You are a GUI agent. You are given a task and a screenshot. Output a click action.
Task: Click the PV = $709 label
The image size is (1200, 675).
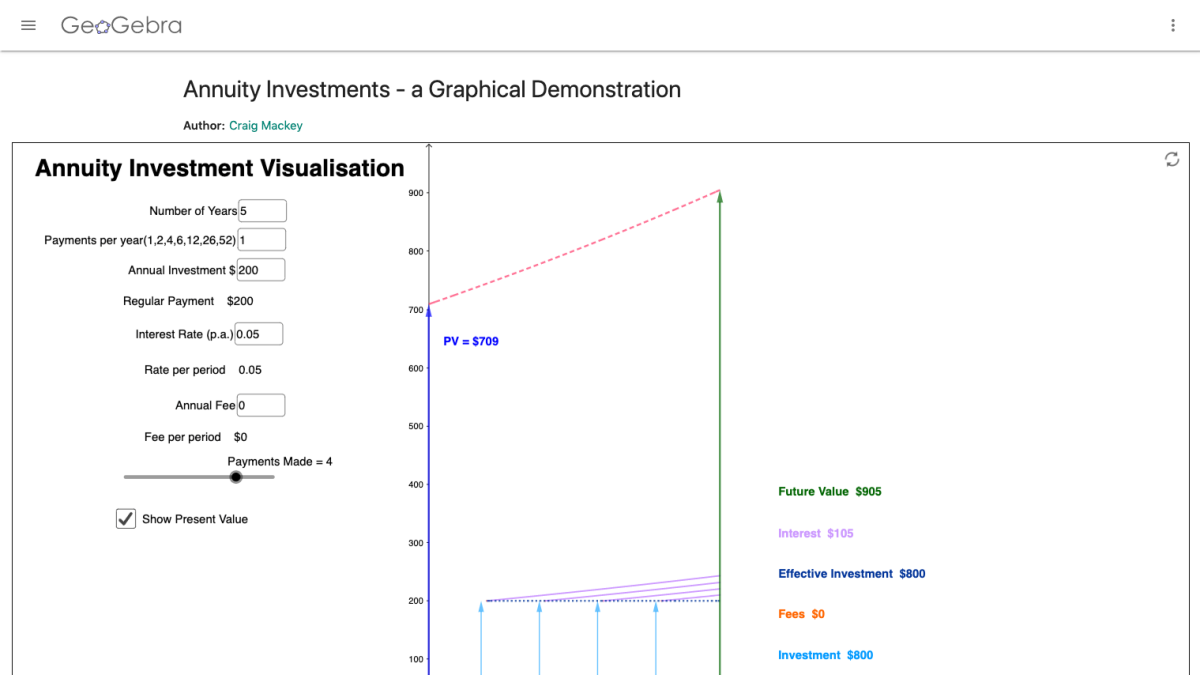pyautogui.click(x=471, y=341)
